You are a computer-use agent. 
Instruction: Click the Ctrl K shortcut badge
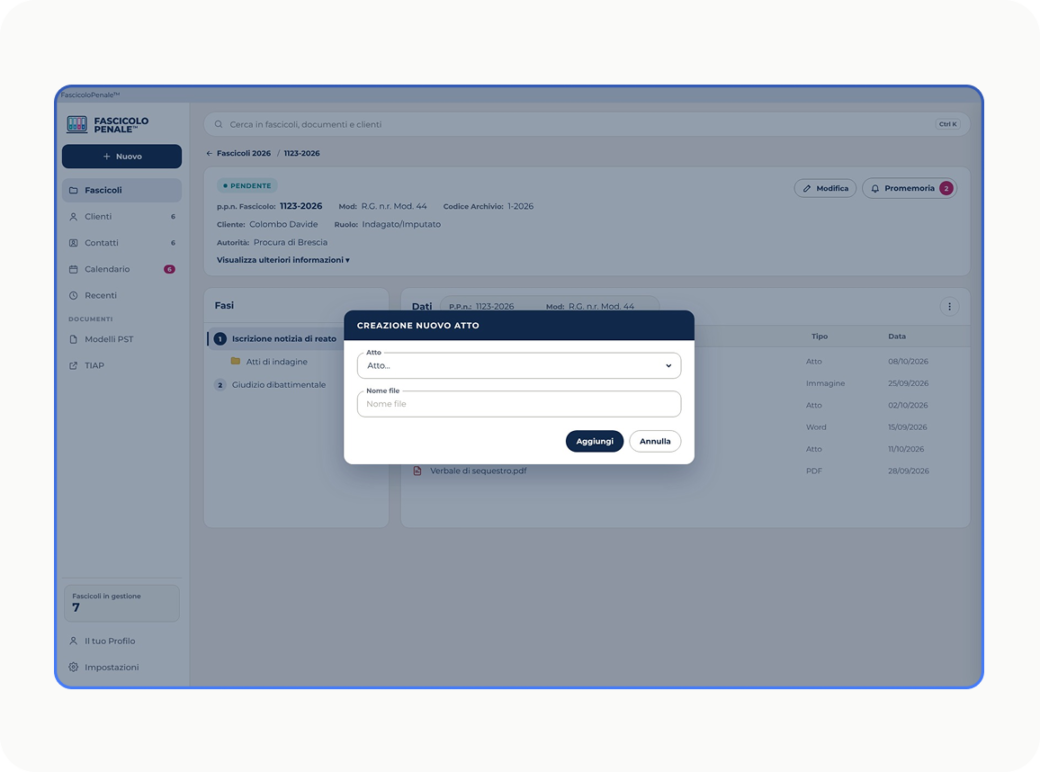click(x=948, y=124)
